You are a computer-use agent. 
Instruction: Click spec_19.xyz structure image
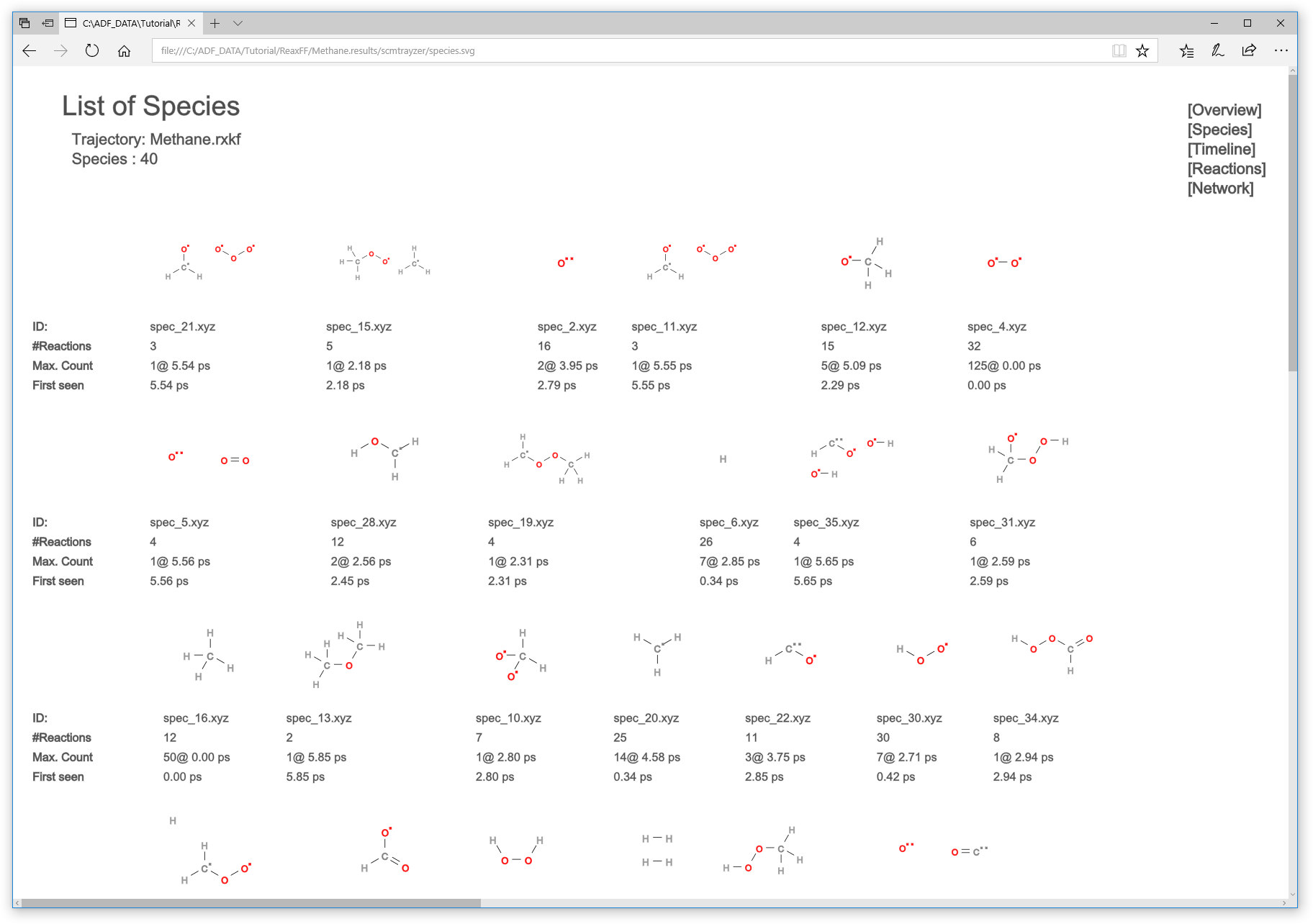tap(547, 458)
